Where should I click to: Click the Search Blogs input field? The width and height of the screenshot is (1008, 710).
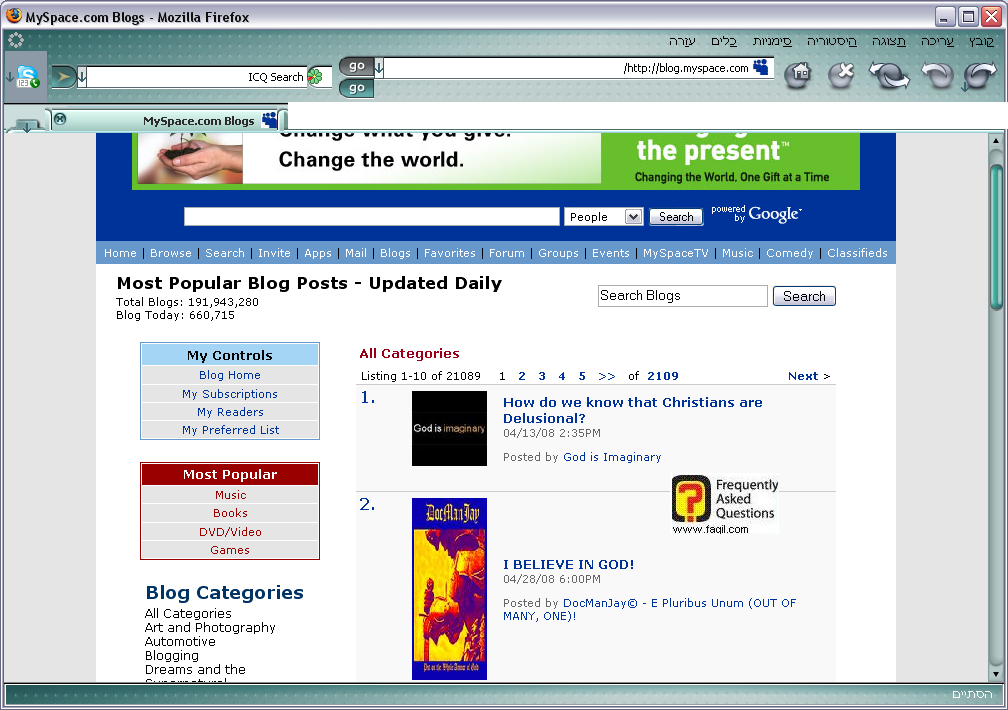coord(682,296)
